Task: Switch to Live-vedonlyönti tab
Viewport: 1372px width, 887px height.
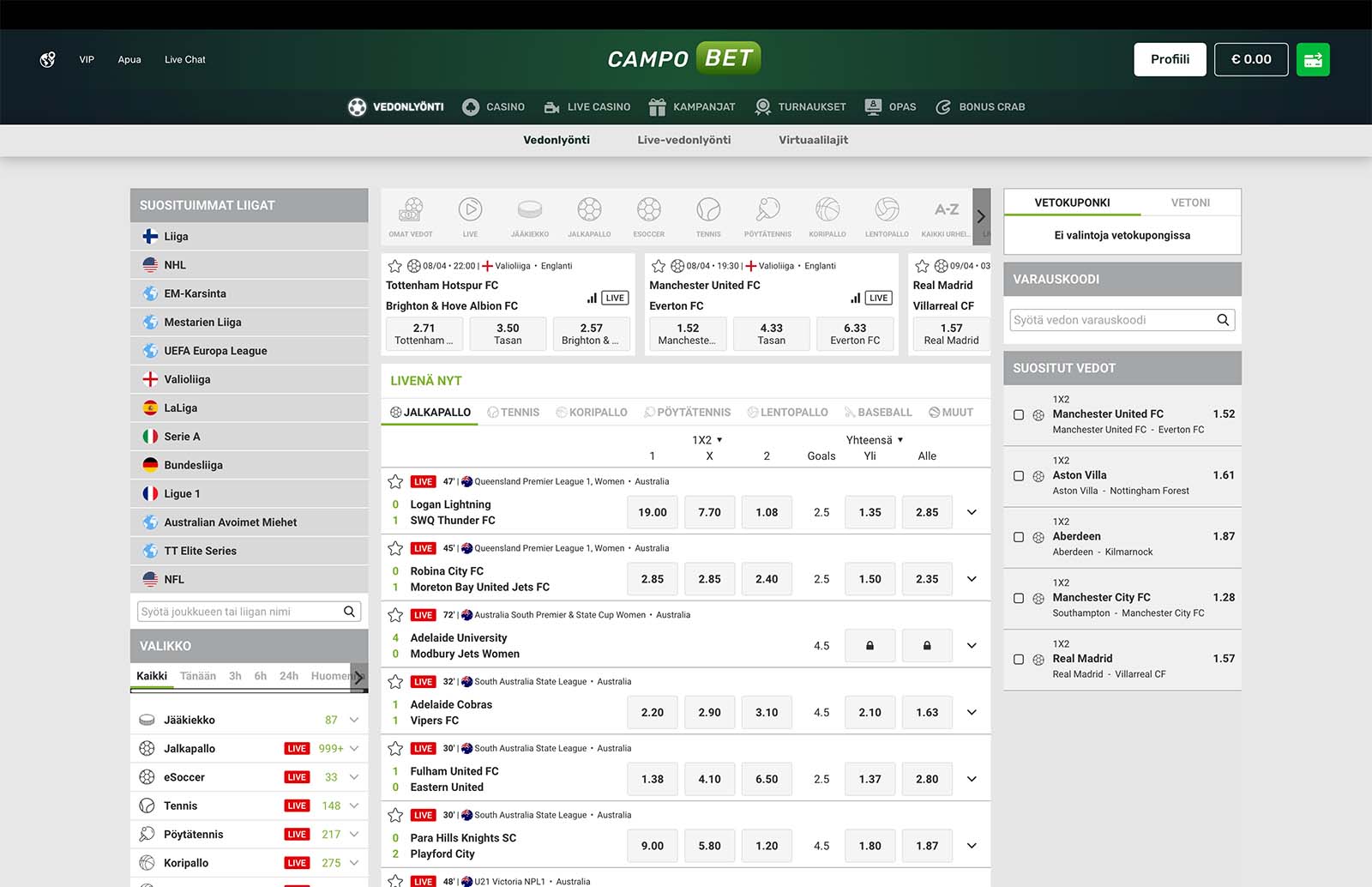Action: (684, 140)
